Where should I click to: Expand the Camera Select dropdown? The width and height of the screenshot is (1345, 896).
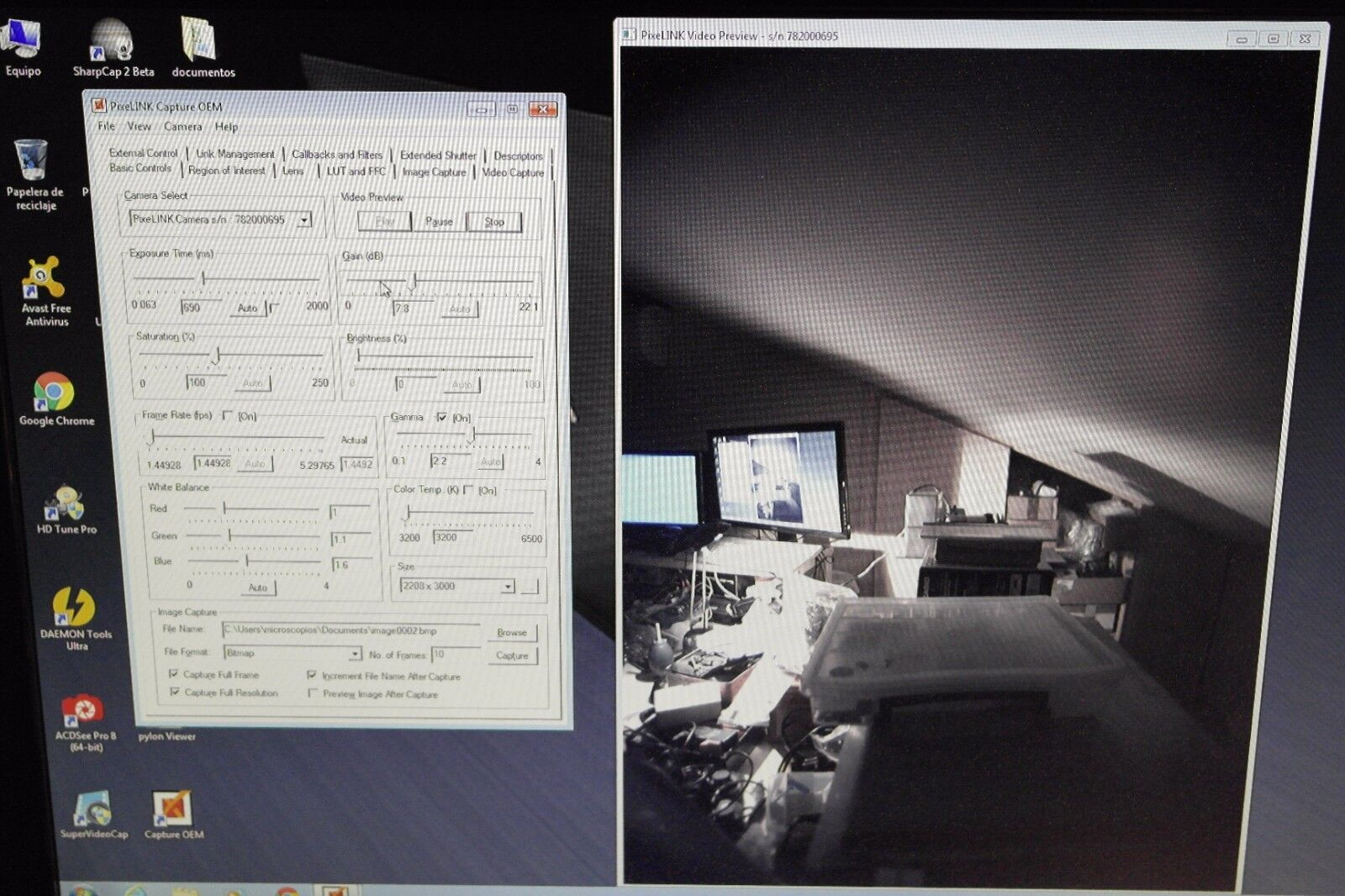click(x=304, y=219)
